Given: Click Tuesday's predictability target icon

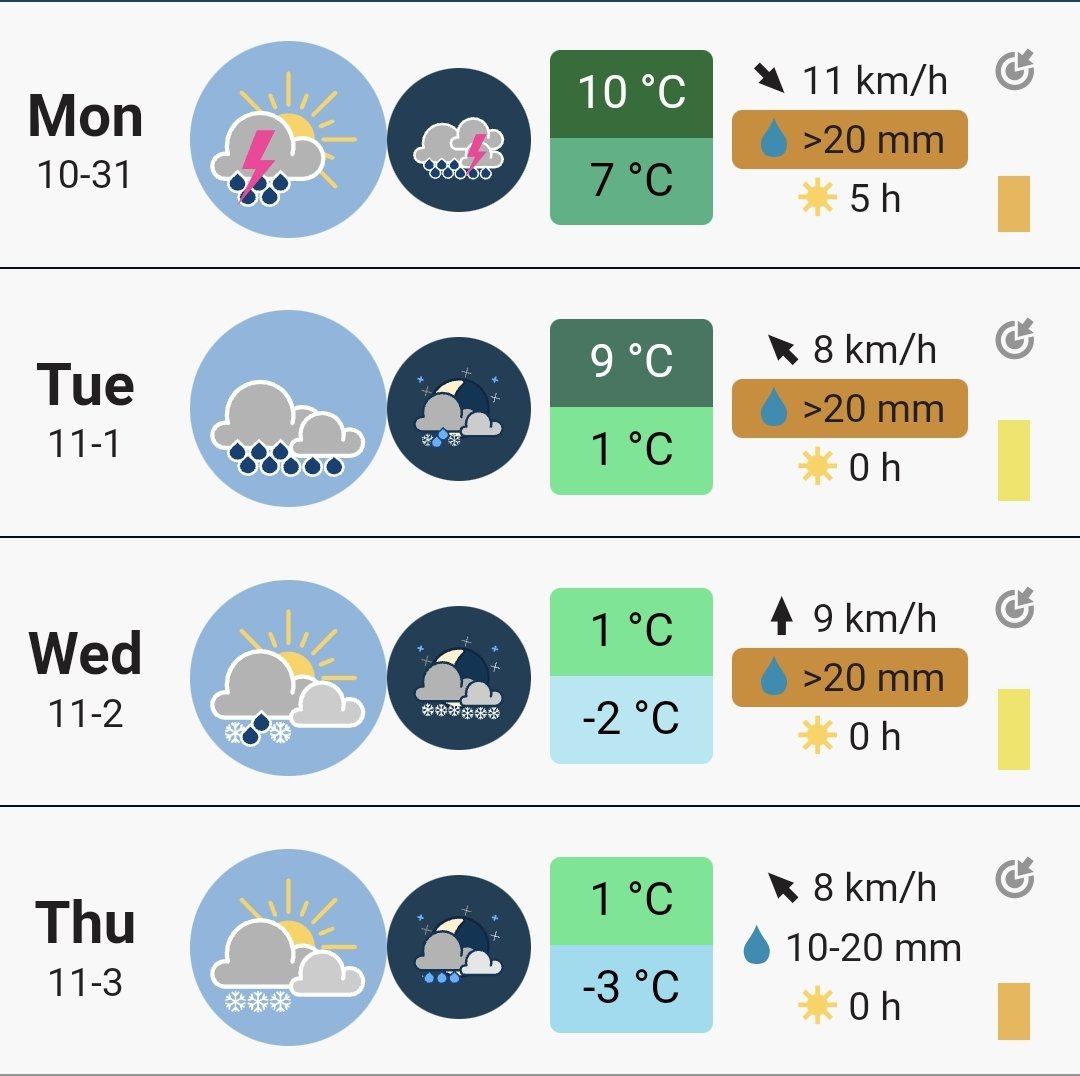Looking at the screenshot, I should 1015,339.
